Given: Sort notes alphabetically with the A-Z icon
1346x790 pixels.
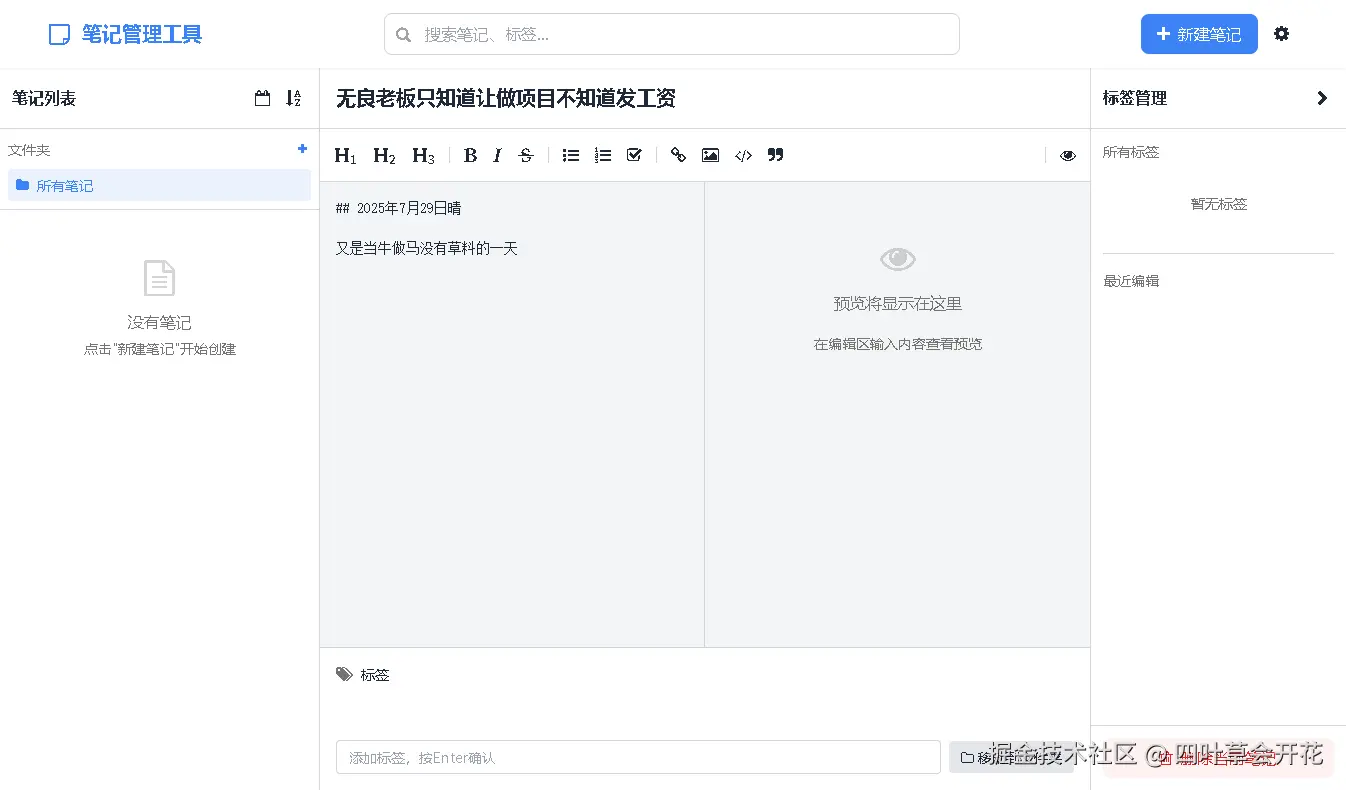Looking at the screenshot, I should coord(293,98).
